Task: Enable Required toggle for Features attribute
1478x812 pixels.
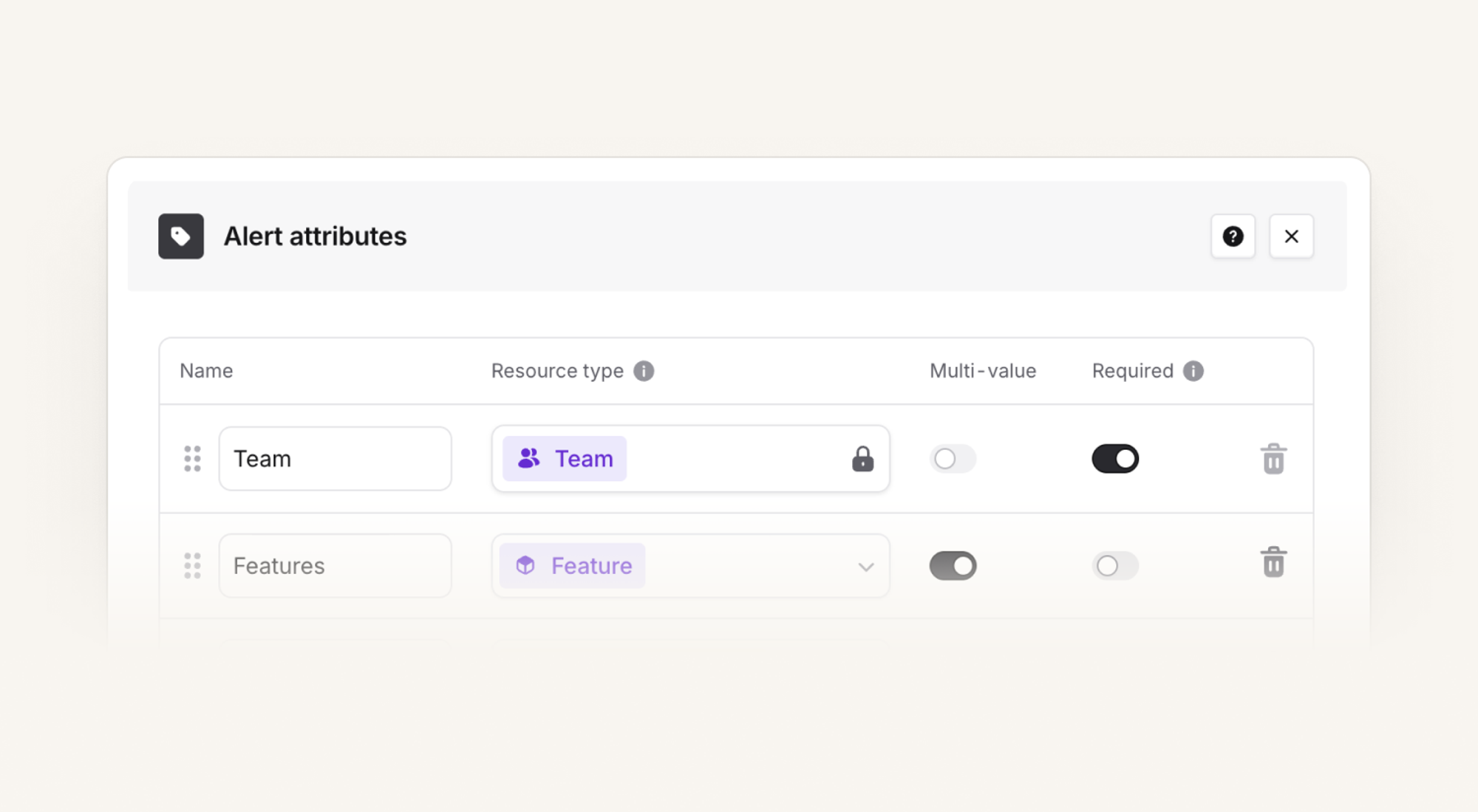Action: (x=1115, y=566)
